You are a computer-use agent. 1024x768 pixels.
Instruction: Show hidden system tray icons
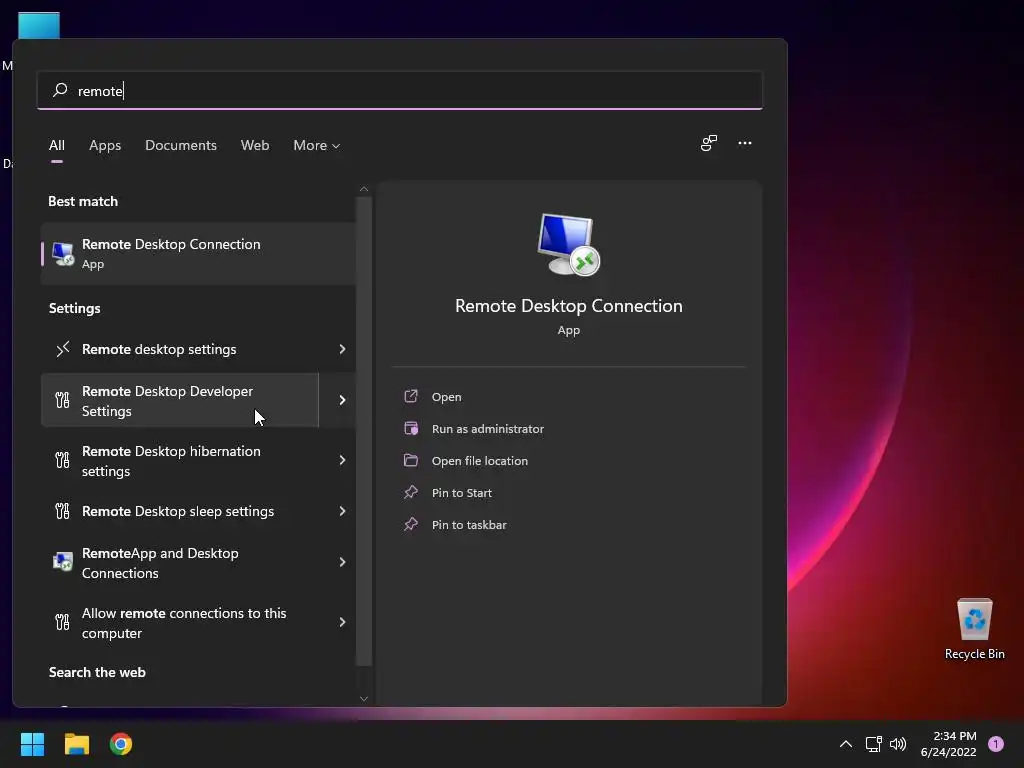click(846, 744)
